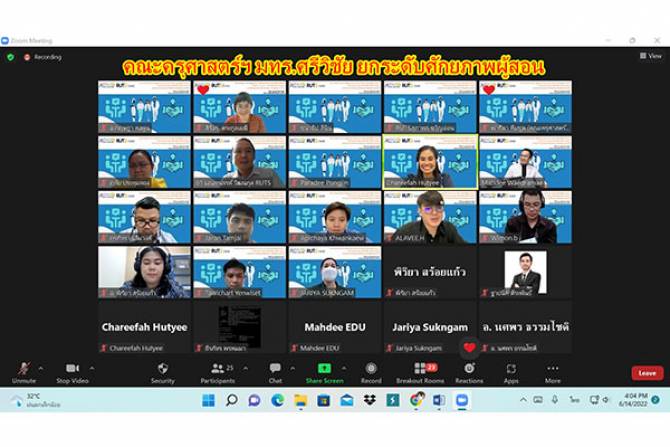Open the View layout menu

651,56
